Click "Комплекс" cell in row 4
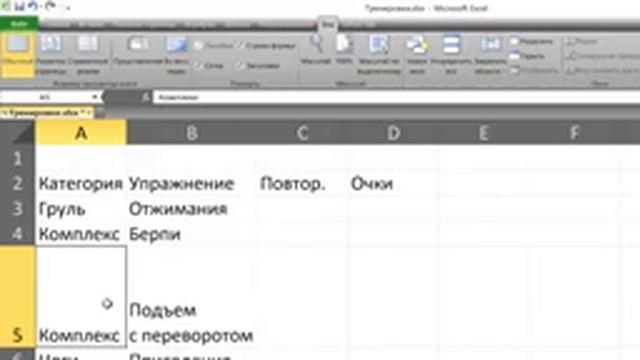The image size is (640, 360). pos(81,234)
